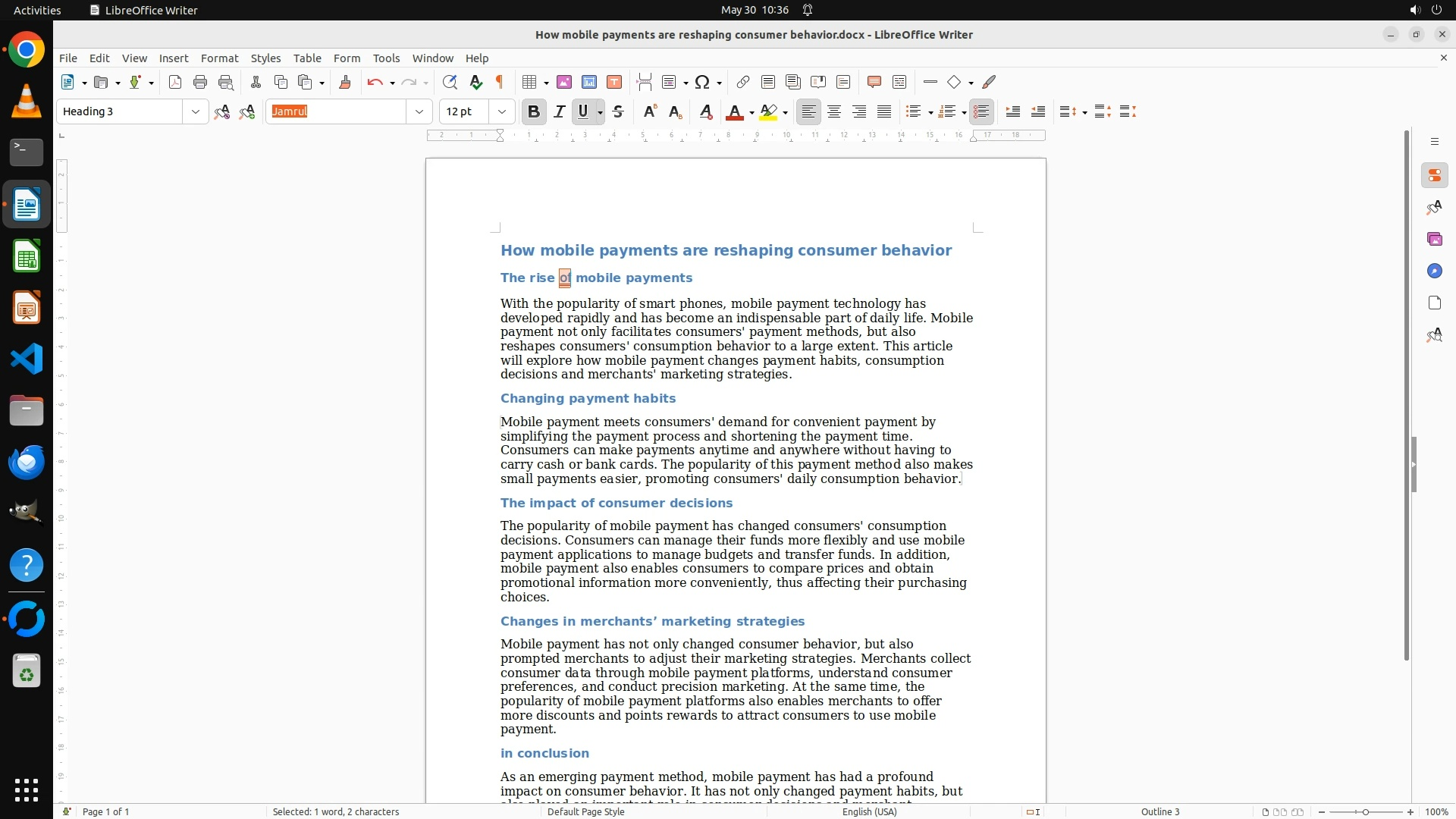
Task: Toggle Formatting Marks pilcrow icon
Action: coord(500,82)
